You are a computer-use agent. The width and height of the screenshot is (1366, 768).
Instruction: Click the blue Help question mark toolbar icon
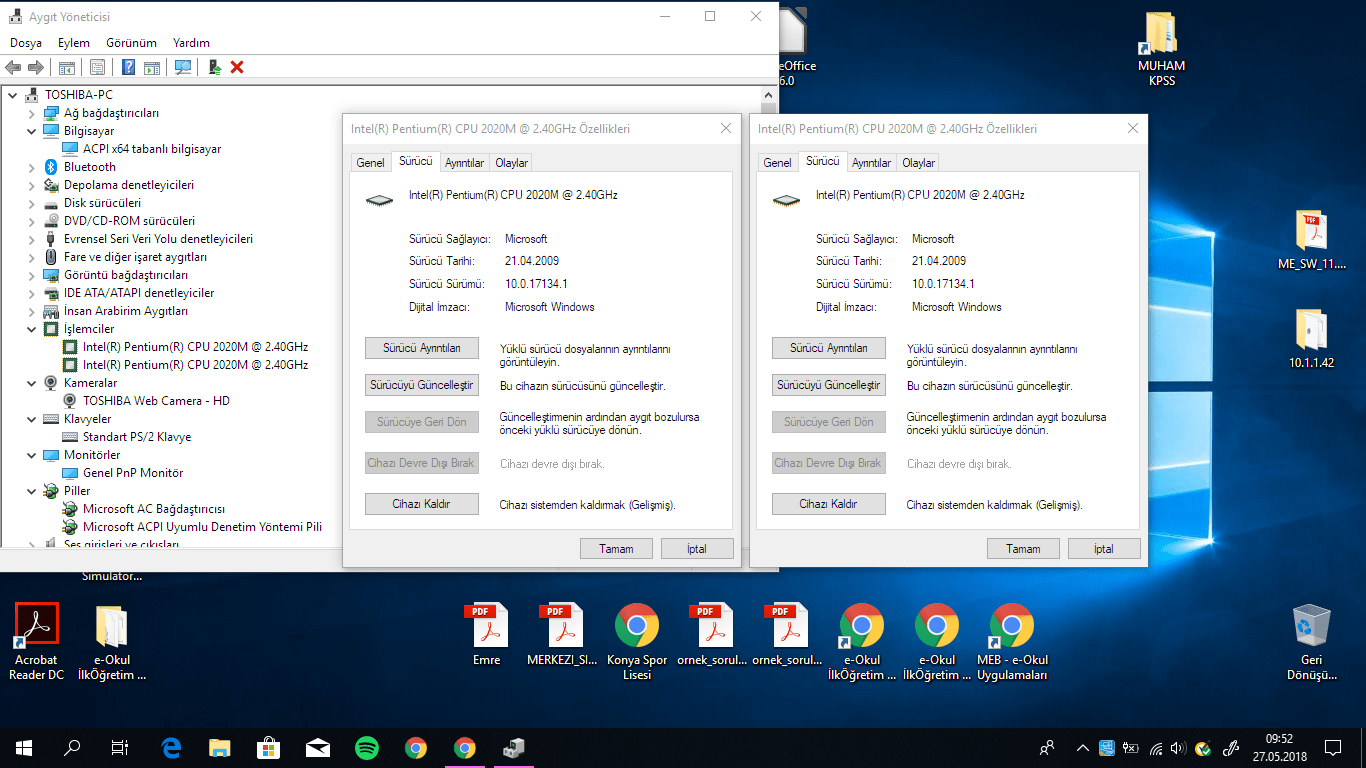[x=128, y=67]
